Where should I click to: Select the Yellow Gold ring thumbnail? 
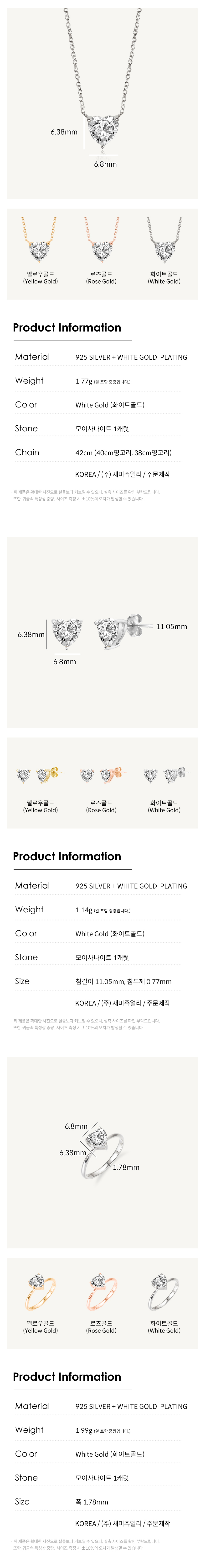pyautogui.click(x=40, y=1292)
